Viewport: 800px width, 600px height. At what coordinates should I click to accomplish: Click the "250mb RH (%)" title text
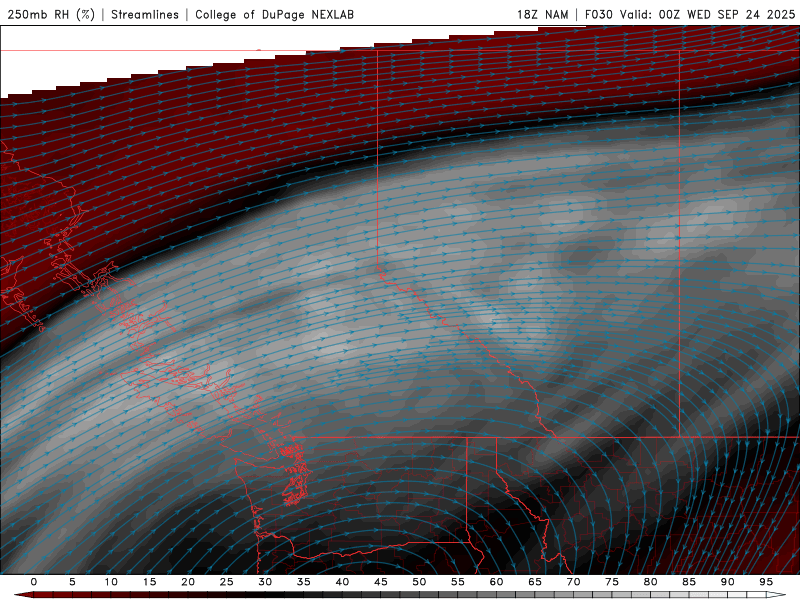(51, 14)
